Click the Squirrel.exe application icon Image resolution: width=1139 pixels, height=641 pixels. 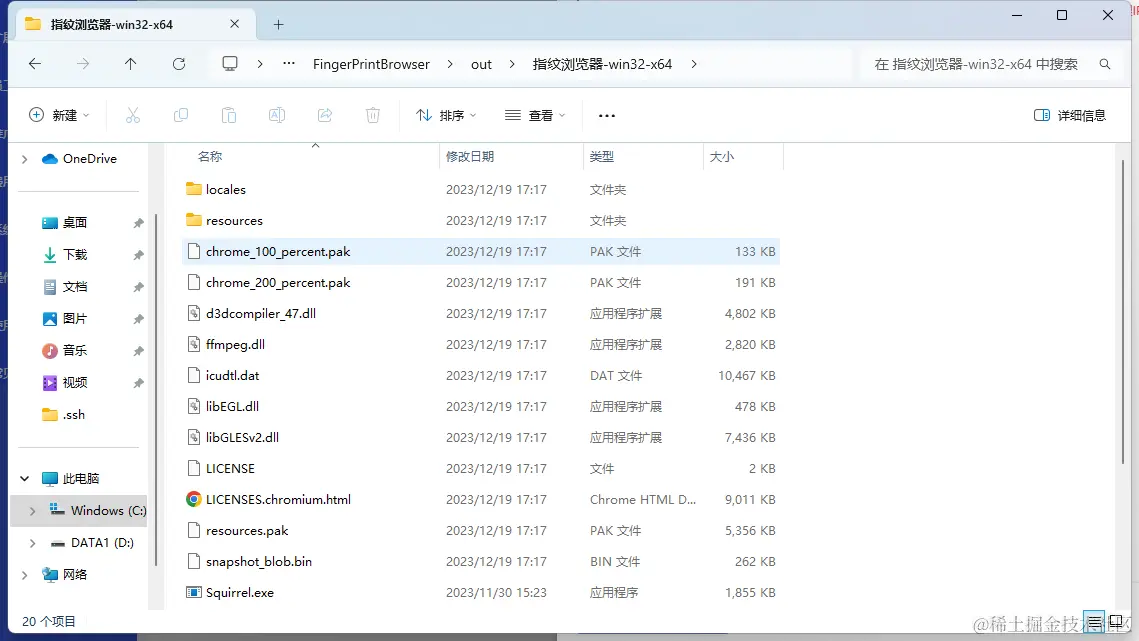point(193,592)
